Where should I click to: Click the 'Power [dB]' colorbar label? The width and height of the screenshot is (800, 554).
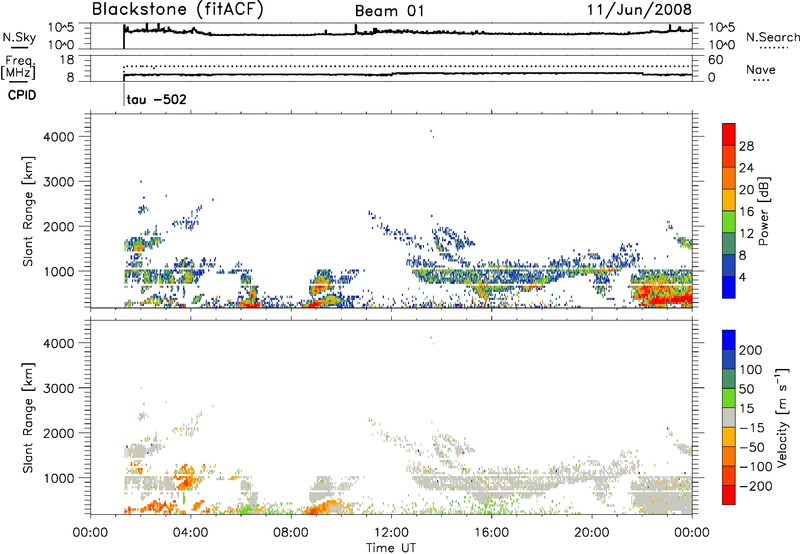coord(764,211)
